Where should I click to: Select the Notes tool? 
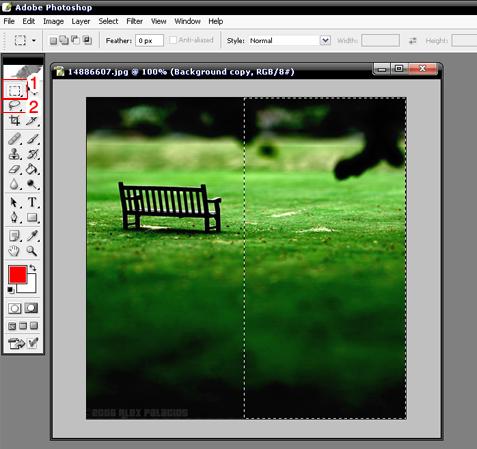pos(14,236)
